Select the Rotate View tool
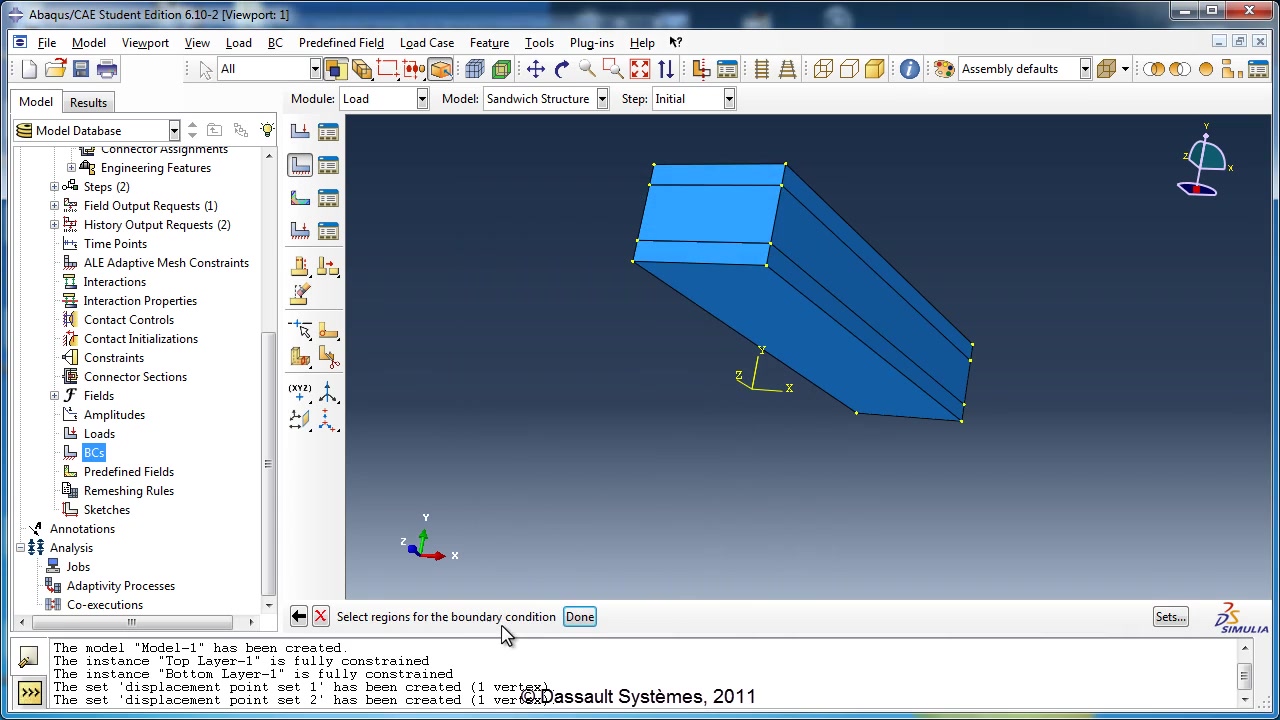This screenshot has width=1280, height=720. tap(562, 69)
